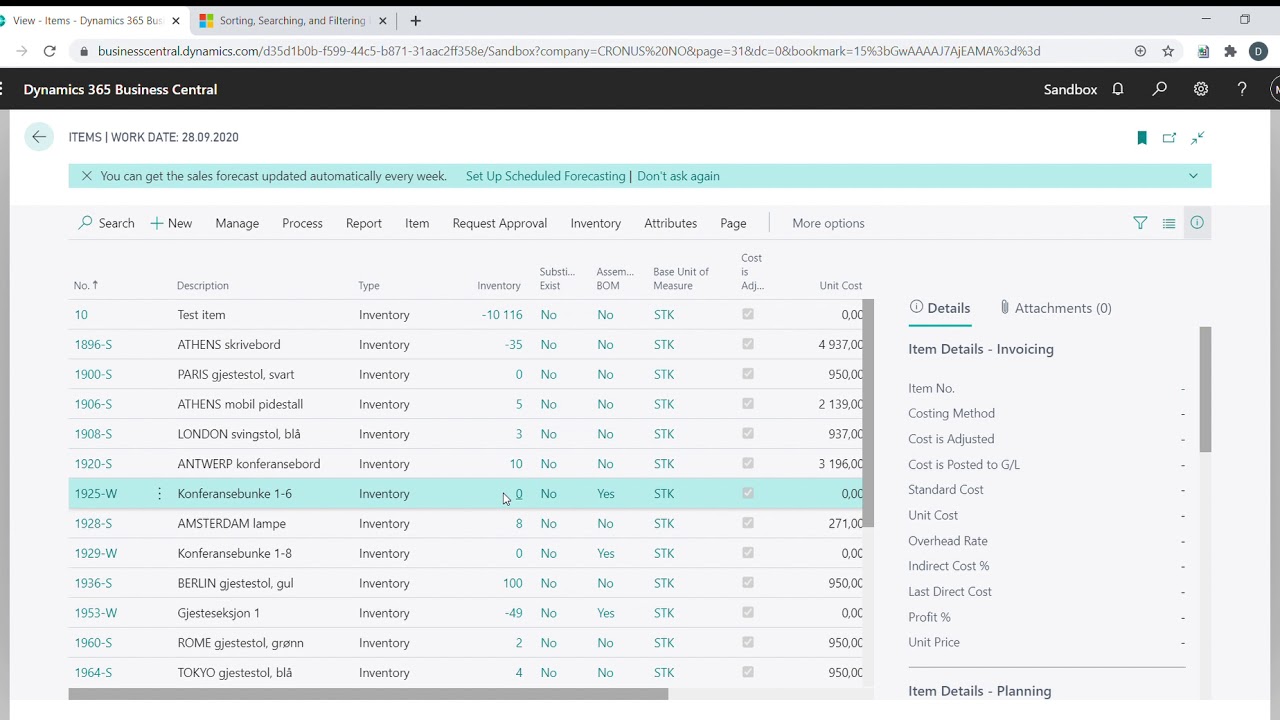Open the Page menu
The image size is (1280, 720).
[733, 223]
